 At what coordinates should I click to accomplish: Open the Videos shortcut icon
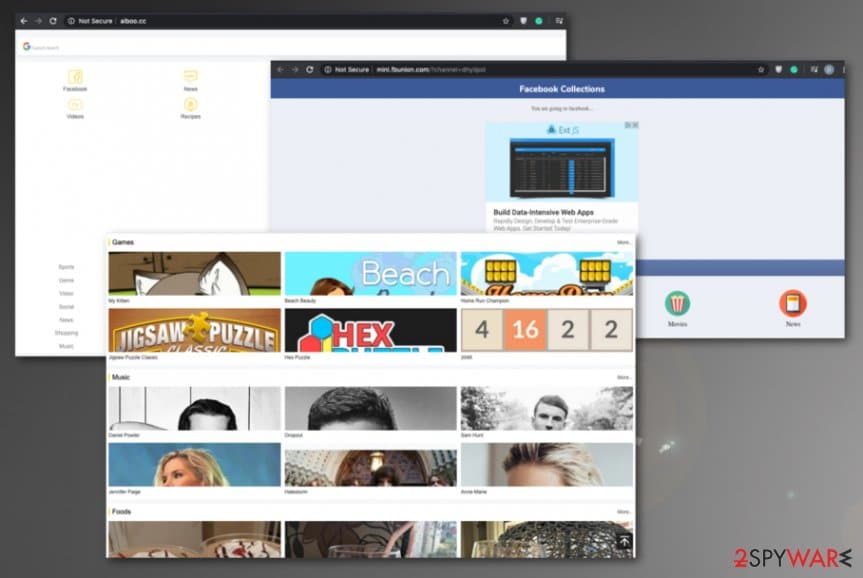[75, 104]
